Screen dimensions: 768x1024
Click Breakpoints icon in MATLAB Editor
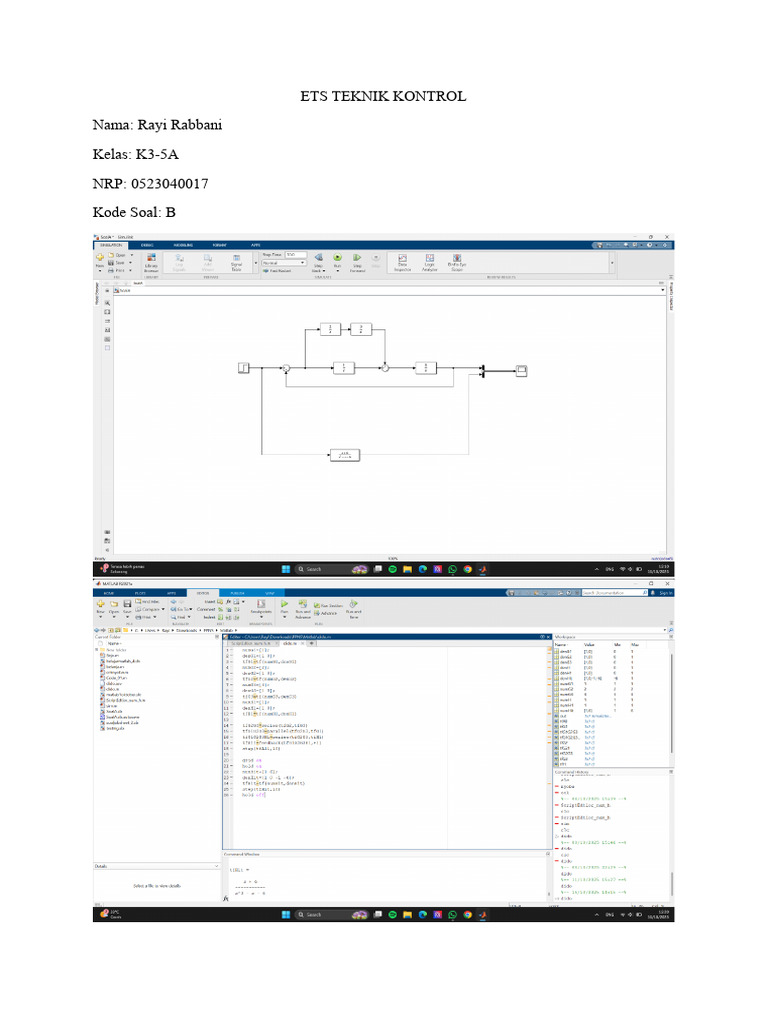pyautogui.click(x=261, y=607)
